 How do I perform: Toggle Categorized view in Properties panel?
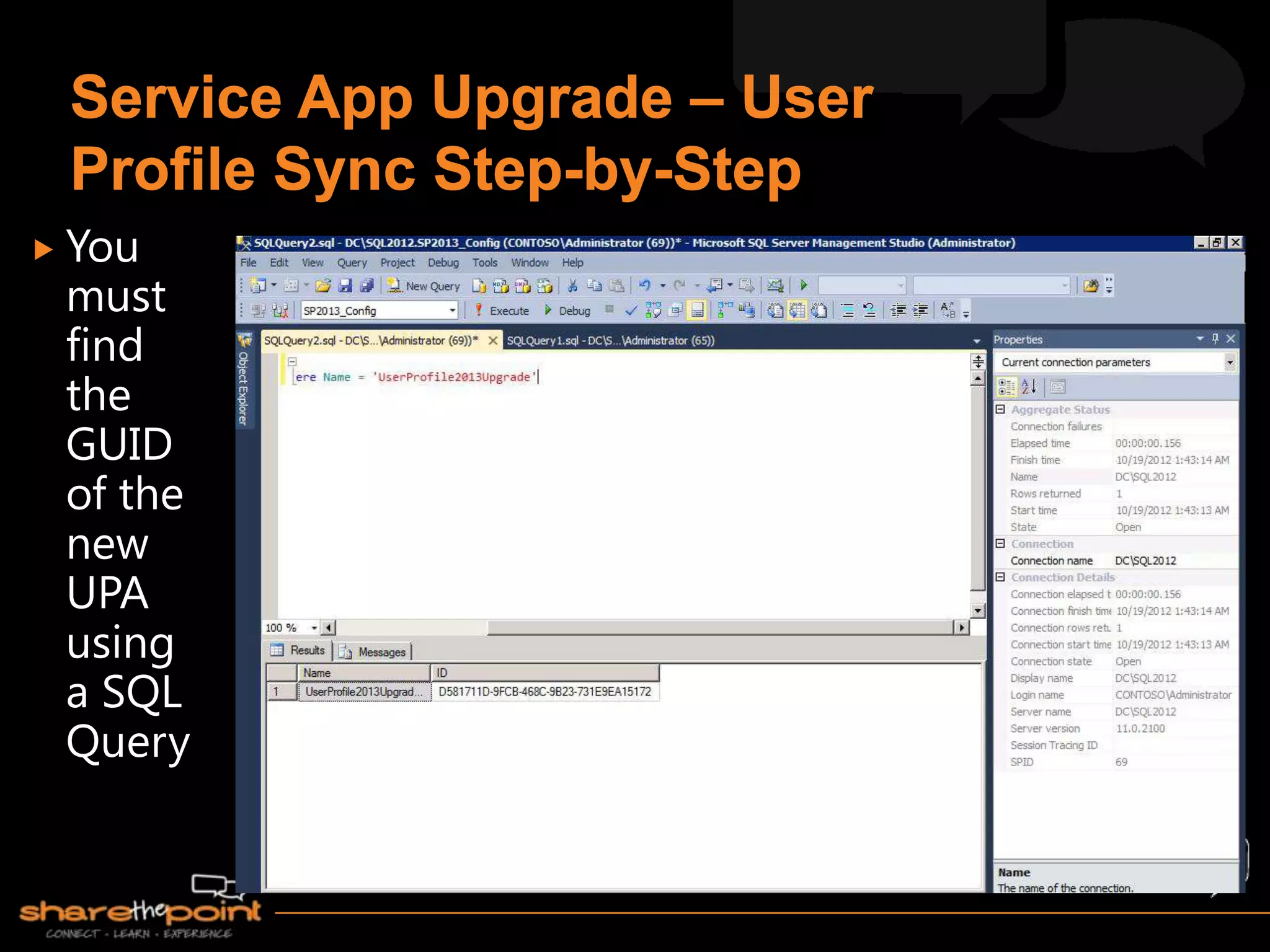[1006, 387]
